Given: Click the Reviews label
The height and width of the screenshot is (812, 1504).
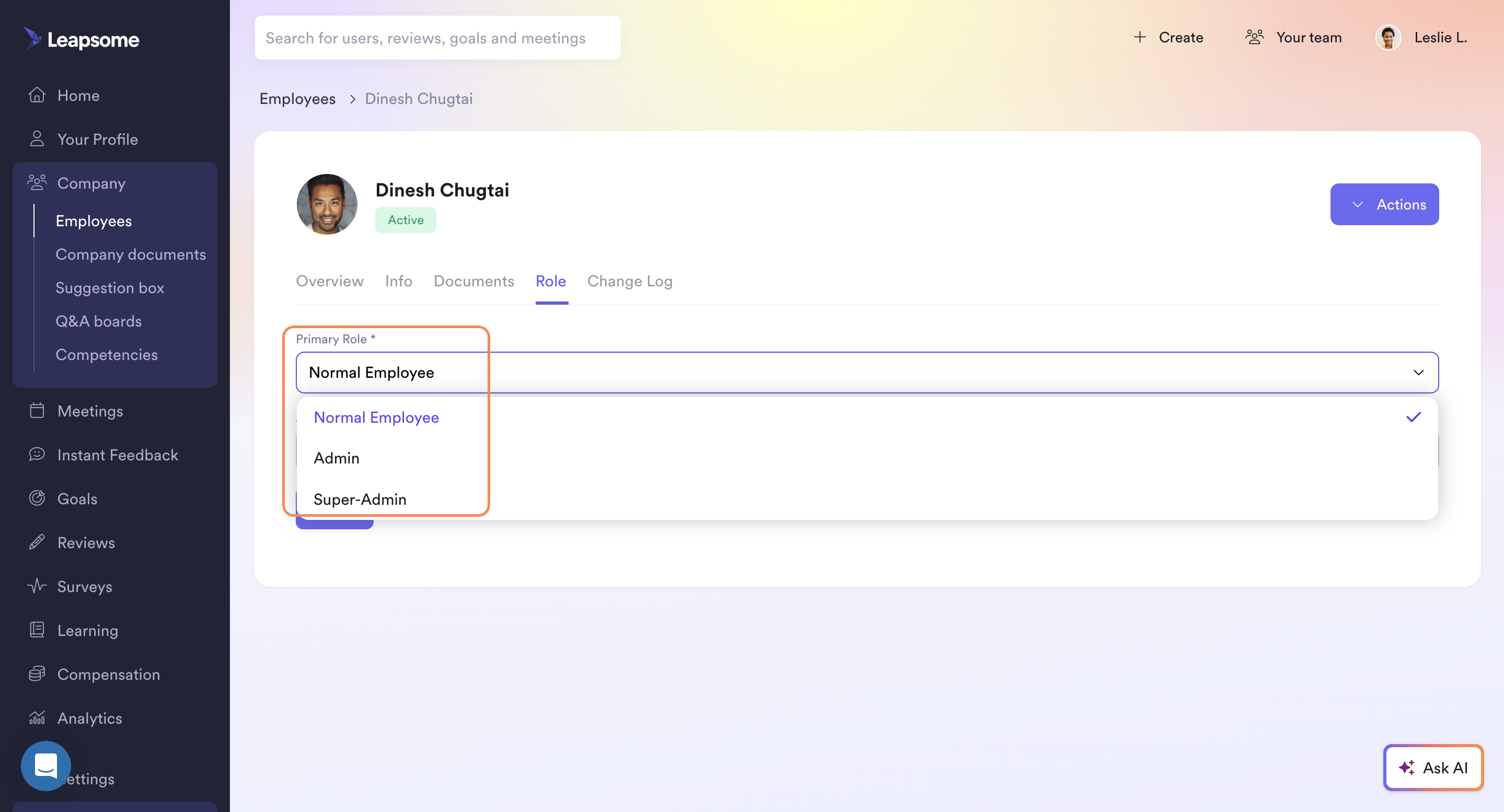Looking at the screenshot, I should coord(86,542).
